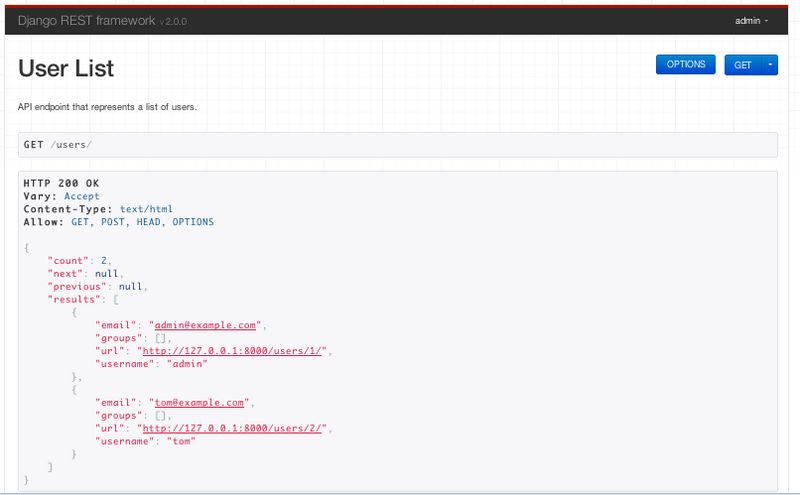
Task: Select the GET /users/ request line
Action: coord(58,144)
